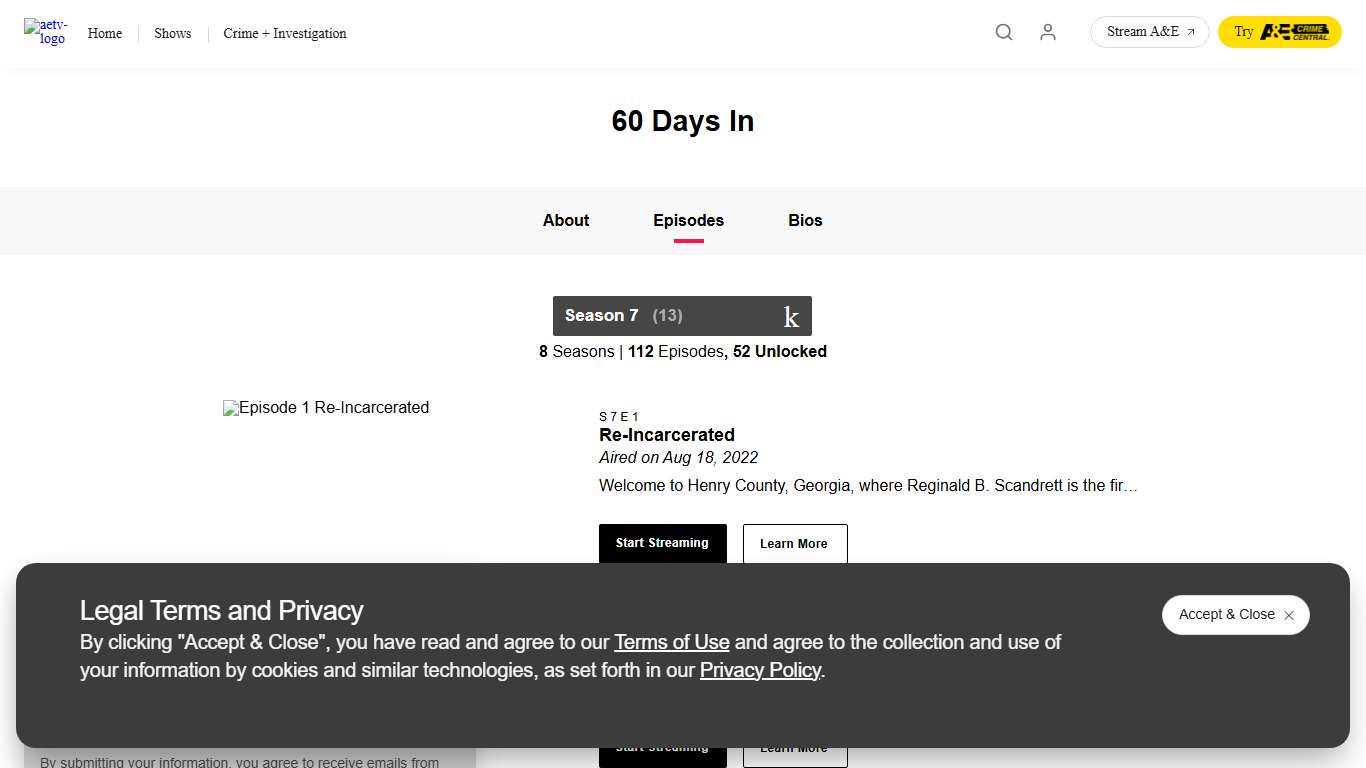Select the Episodes tab
This screenshot has height=768, width=1366.
pos(688,220)
